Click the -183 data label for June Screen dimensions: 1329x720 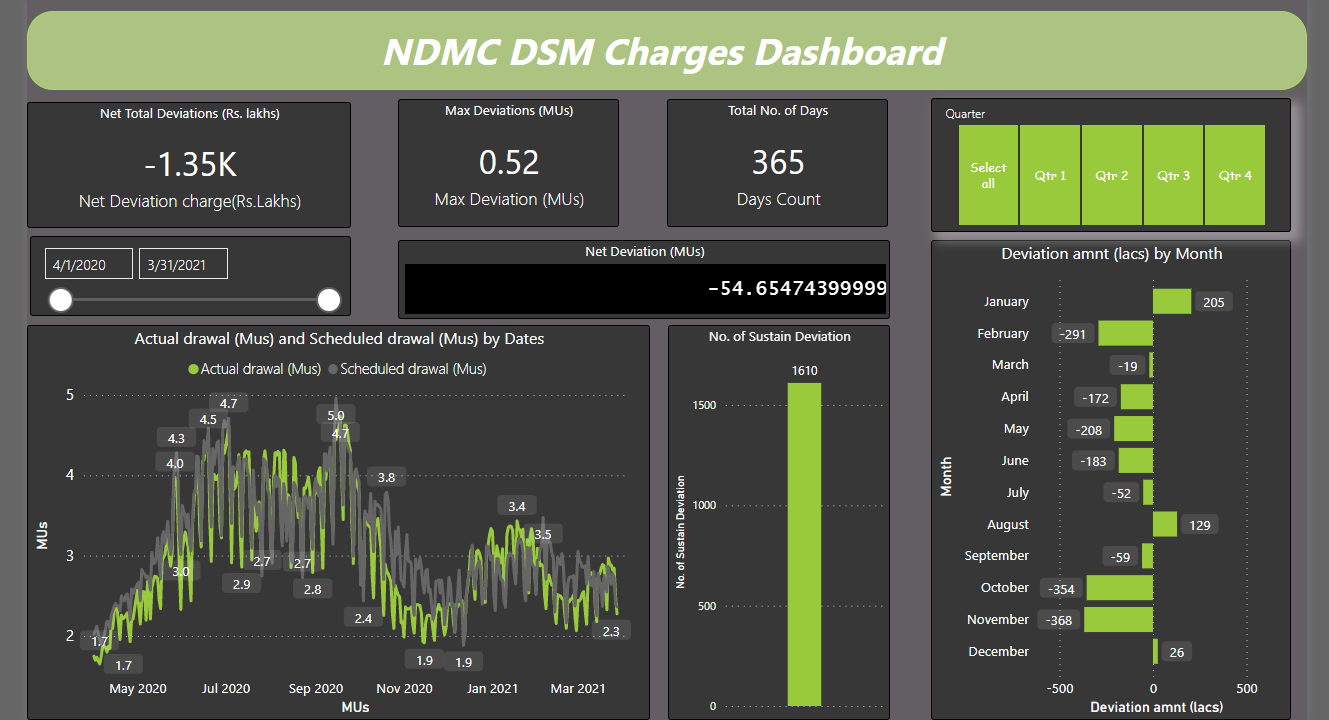click(x=1093, y=461)
